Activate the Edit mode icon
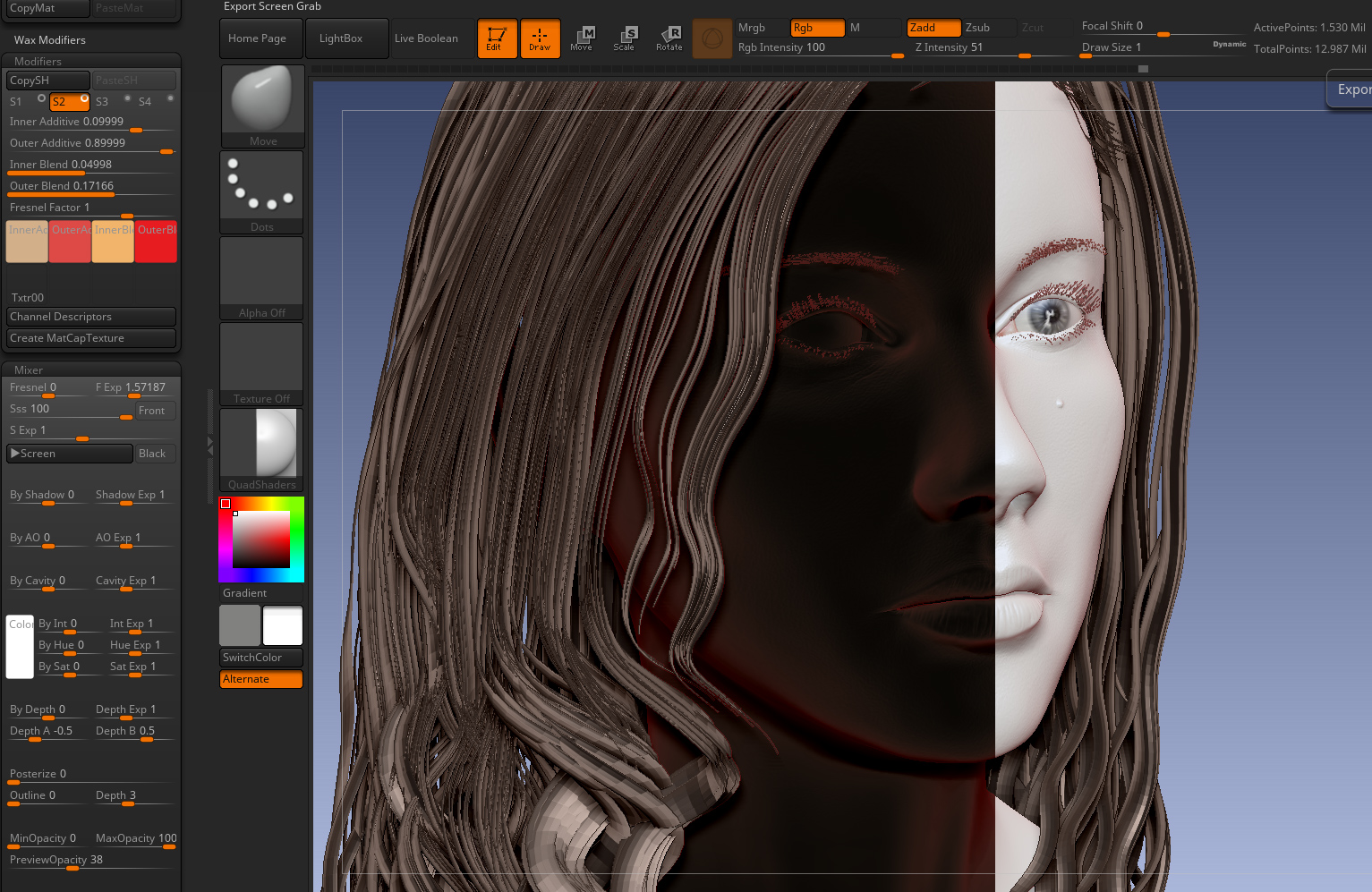Screen dimensions: 1372x892 (497, 38)
